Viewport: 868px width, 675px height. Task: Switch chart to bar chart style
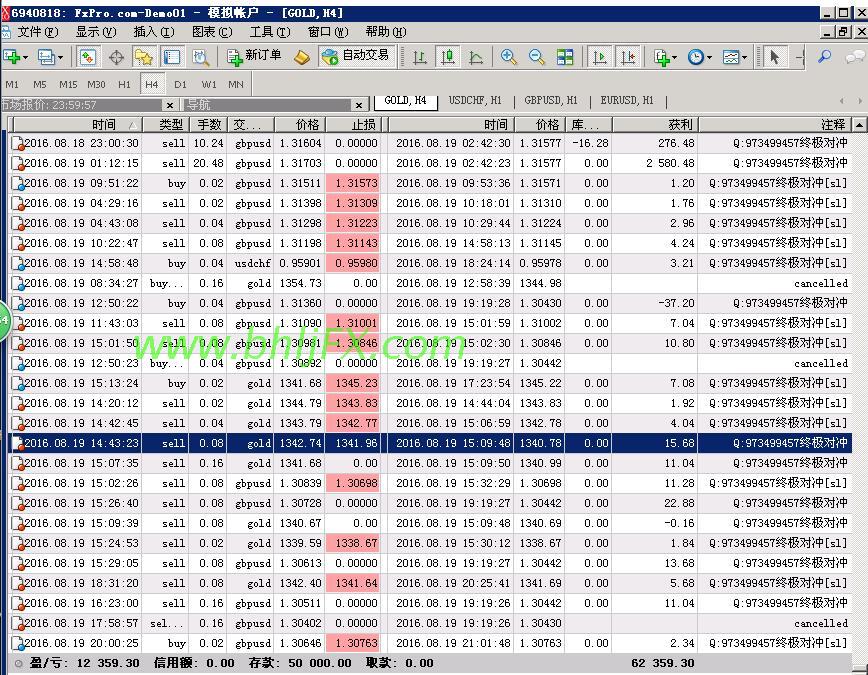coord(420,57)
